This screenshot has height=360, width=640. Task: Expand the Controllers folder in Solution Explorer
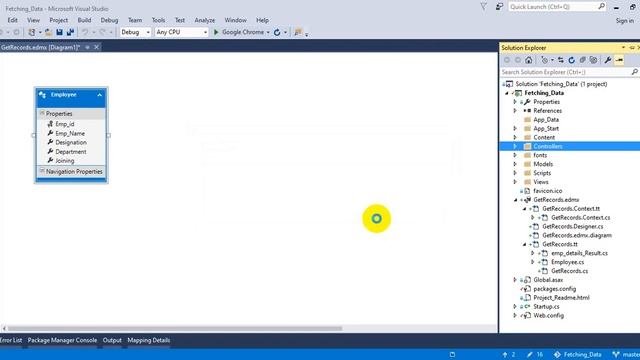[515, 146]
